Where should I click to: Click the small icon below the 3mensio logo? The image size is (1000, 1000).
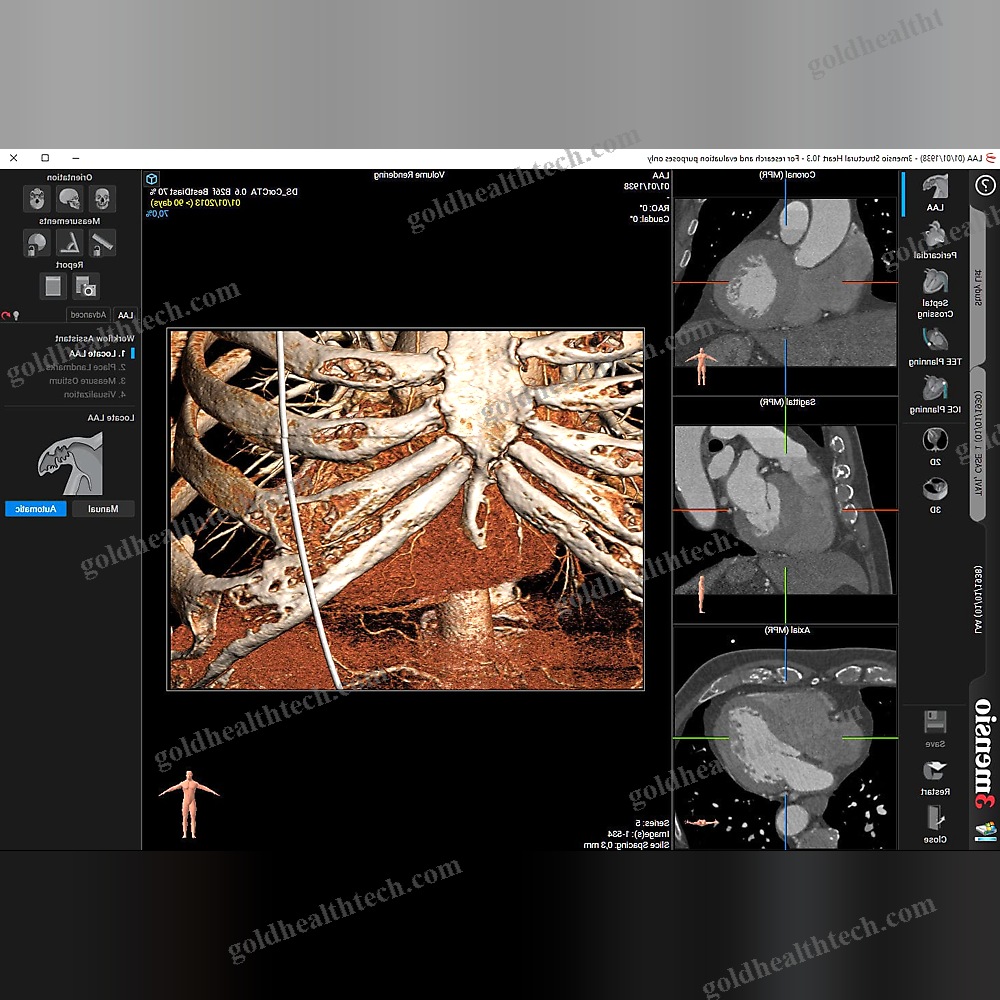985,831
